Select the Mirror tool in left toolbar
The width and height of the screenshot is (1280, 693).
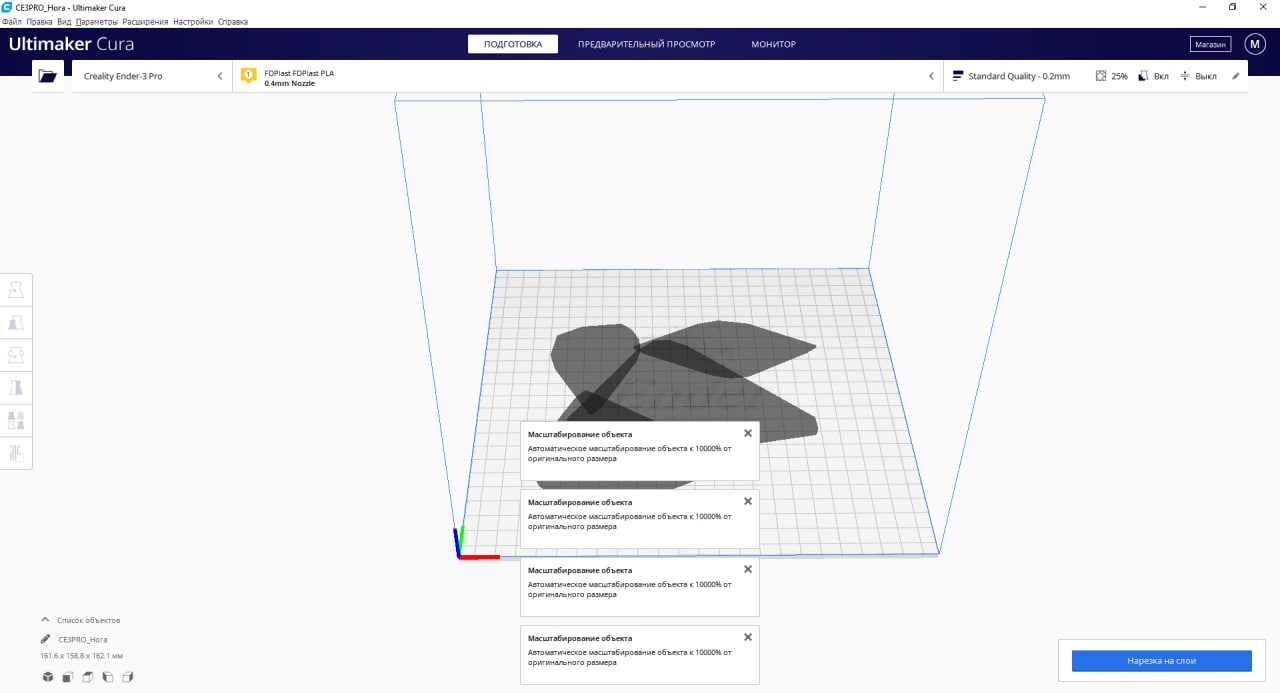[x=16, y=388]
